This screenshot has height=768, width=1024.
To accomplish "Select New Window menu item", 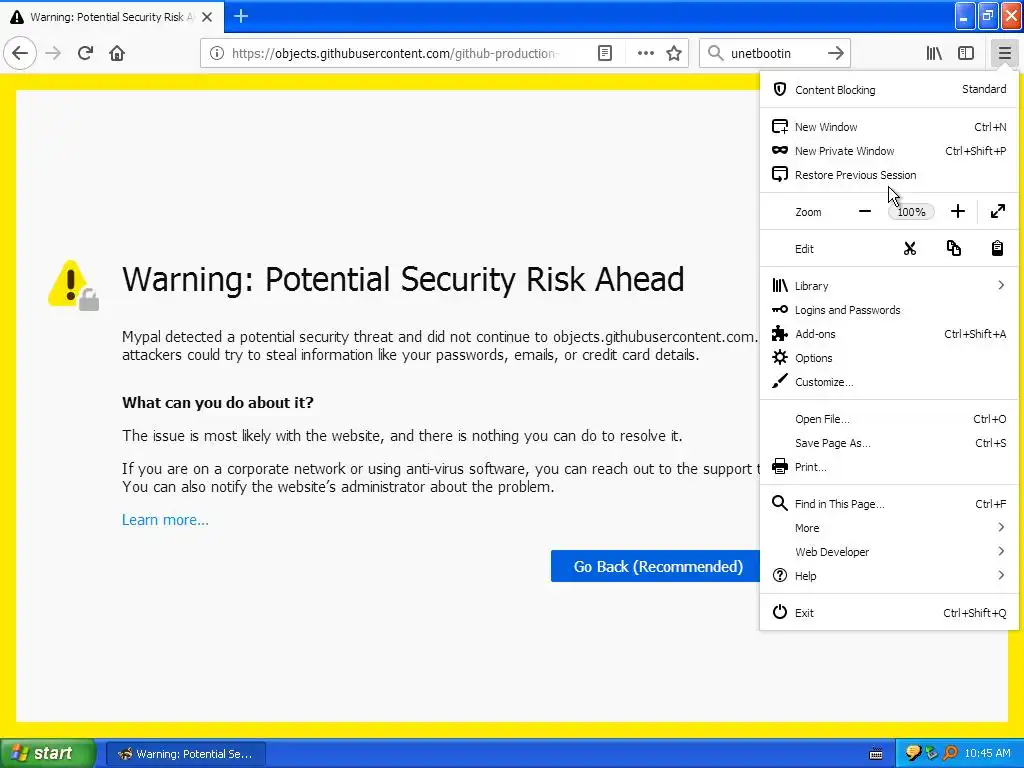I will (x=889, y=127).
